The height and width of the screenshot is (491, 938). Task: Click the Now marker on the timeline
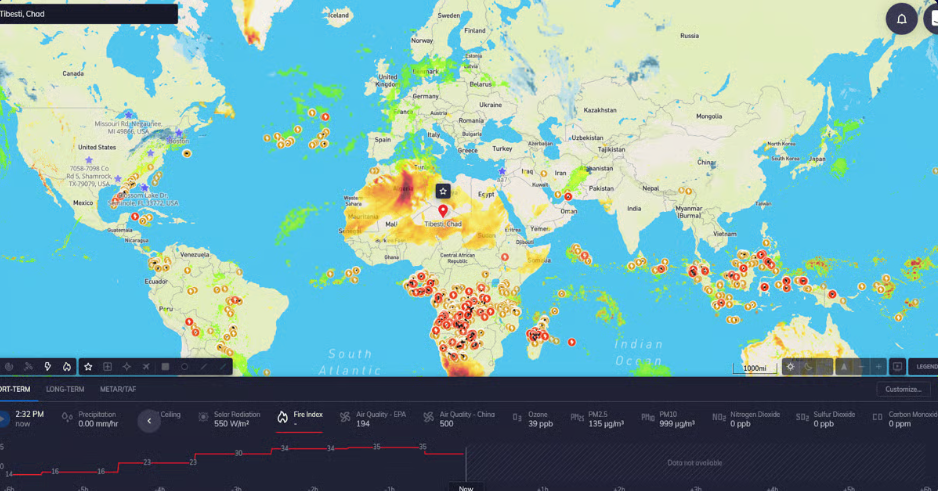coord(466,487)
